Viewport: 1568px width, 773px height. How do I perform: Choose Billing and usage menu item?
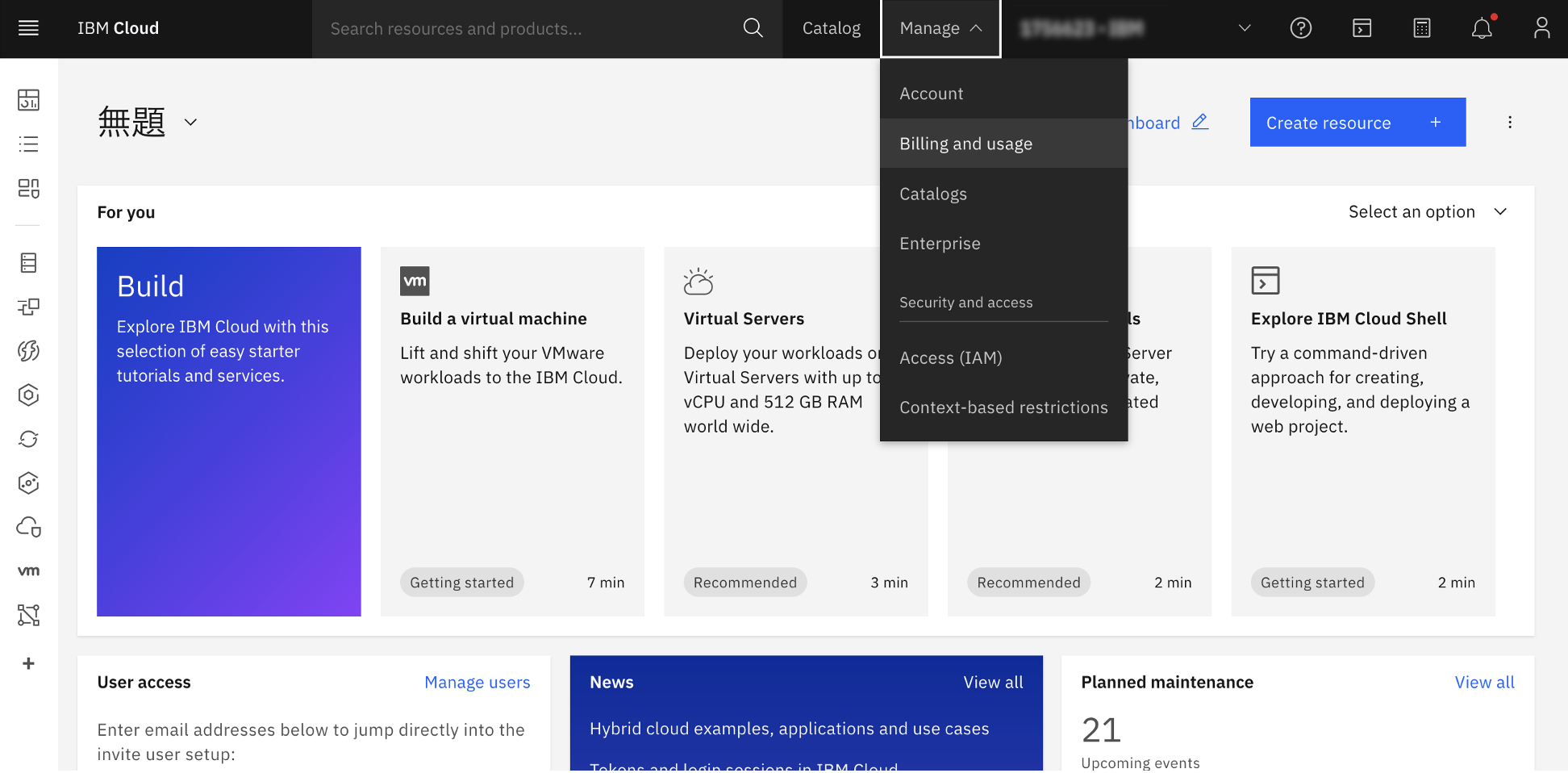[x=1003, y=144]
